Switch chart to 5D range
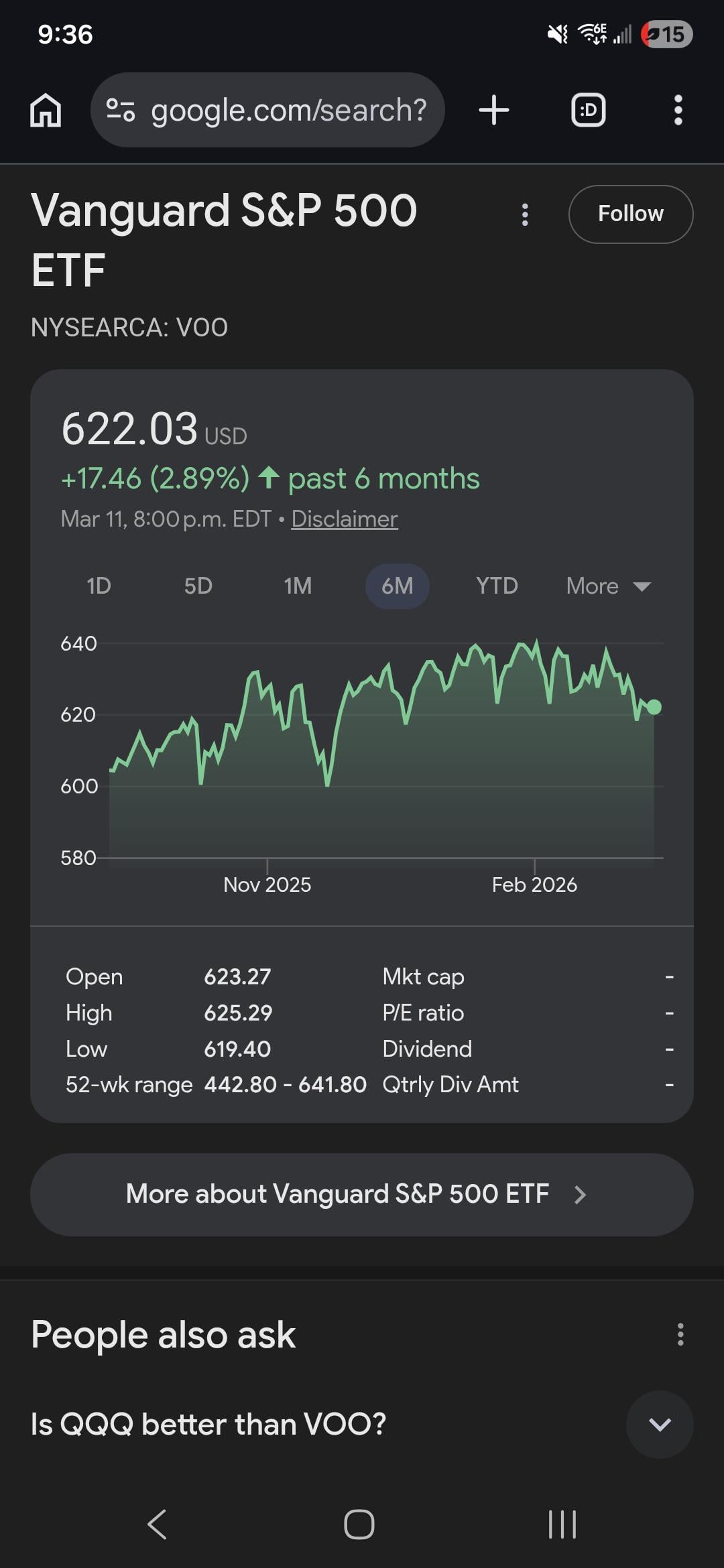This screenshot has width=724, height=1568. [x=198, y=586]
